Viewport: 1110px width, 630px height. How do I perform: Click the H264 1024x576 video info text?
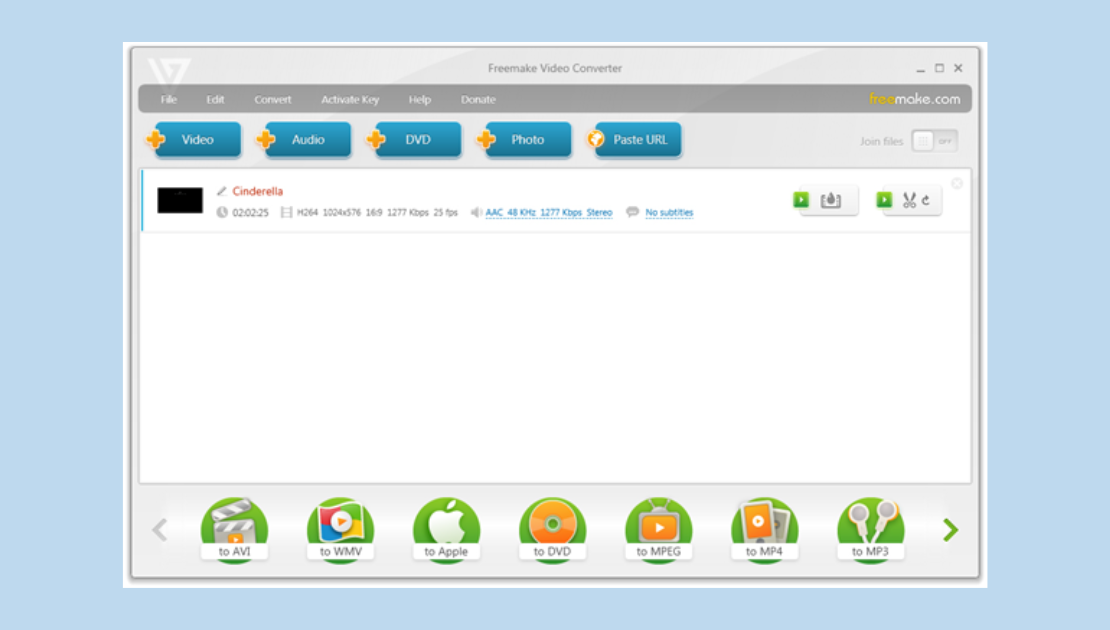click(x=377, y=212)
